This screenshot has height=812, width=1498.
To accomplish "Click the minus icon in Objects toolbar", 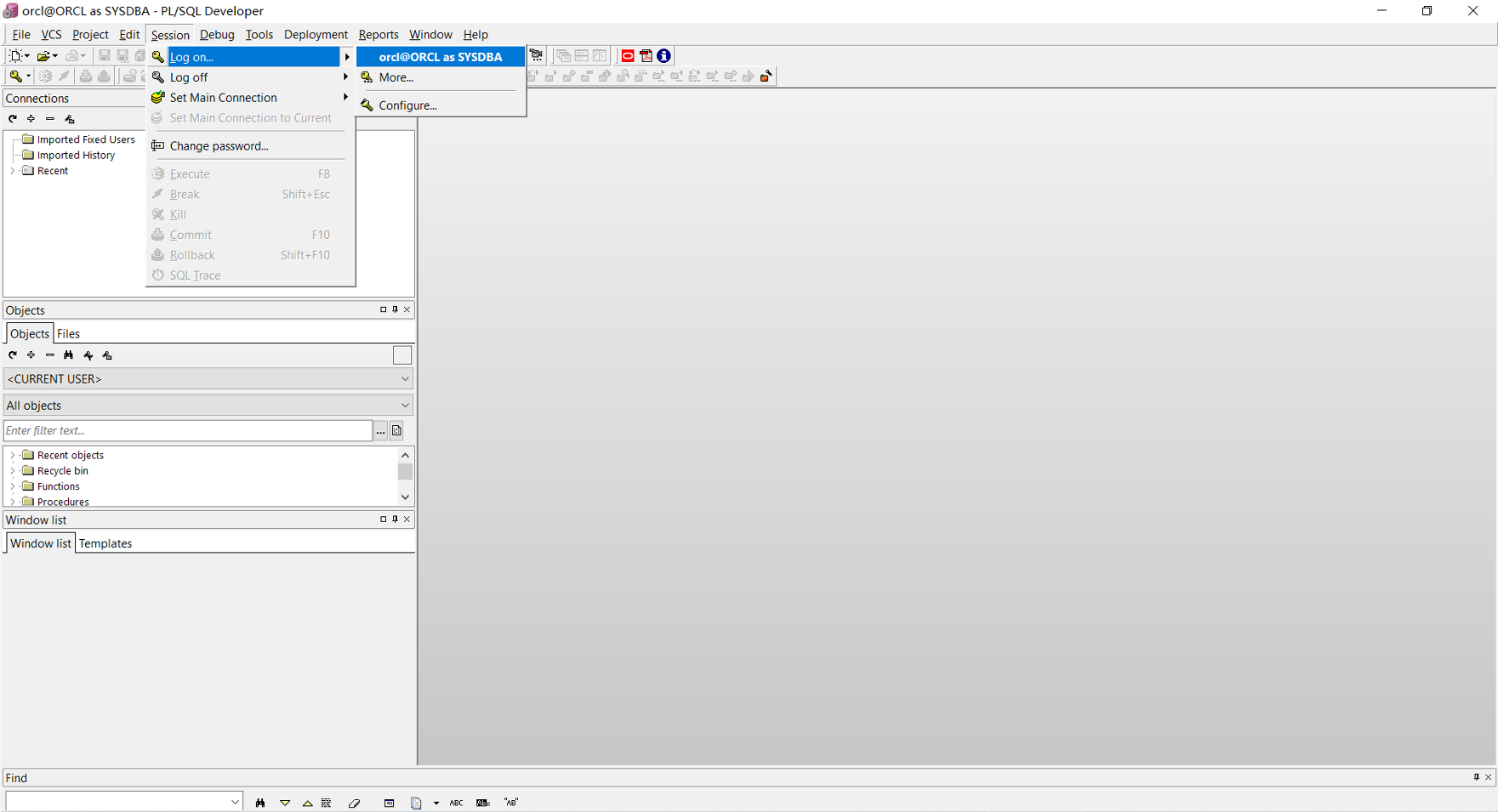I will click(50, 355).
